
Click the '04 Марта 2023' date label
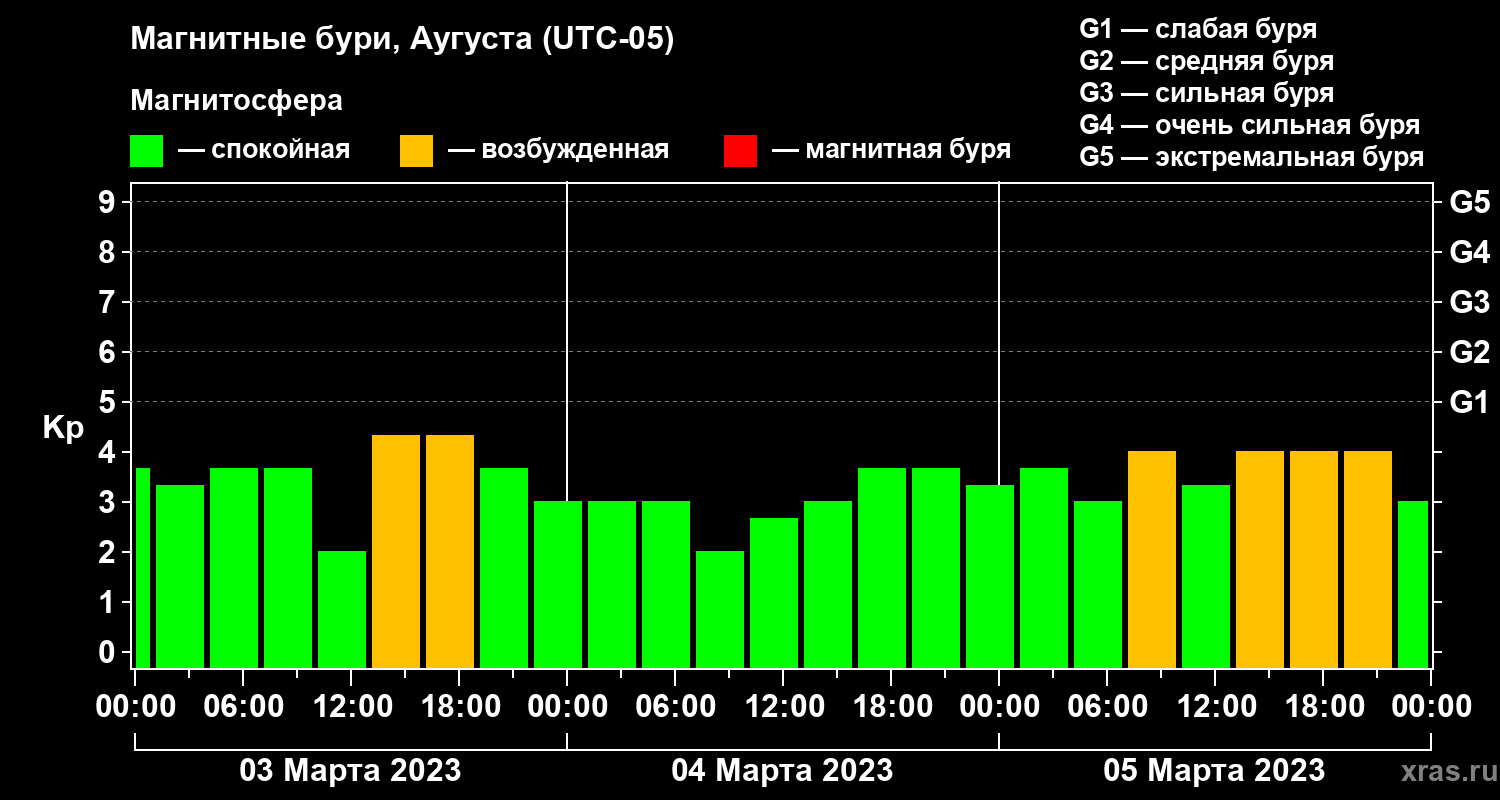coord(782,771)
